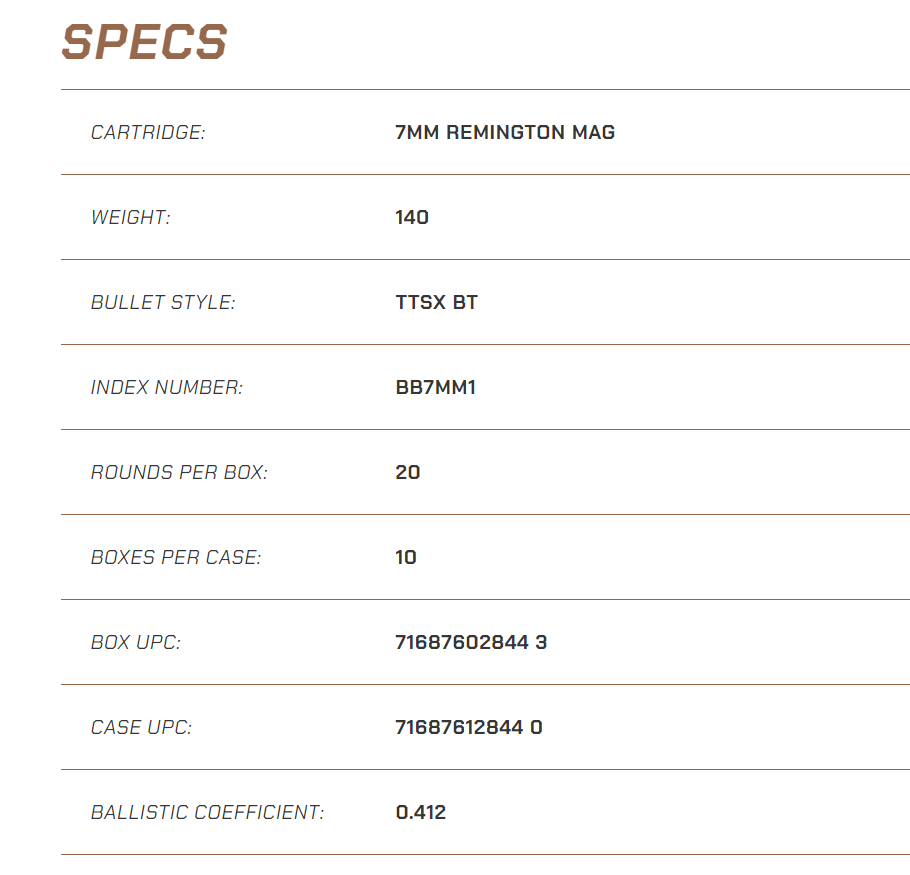Select the CASE UPC label

(x=141, y=727)
